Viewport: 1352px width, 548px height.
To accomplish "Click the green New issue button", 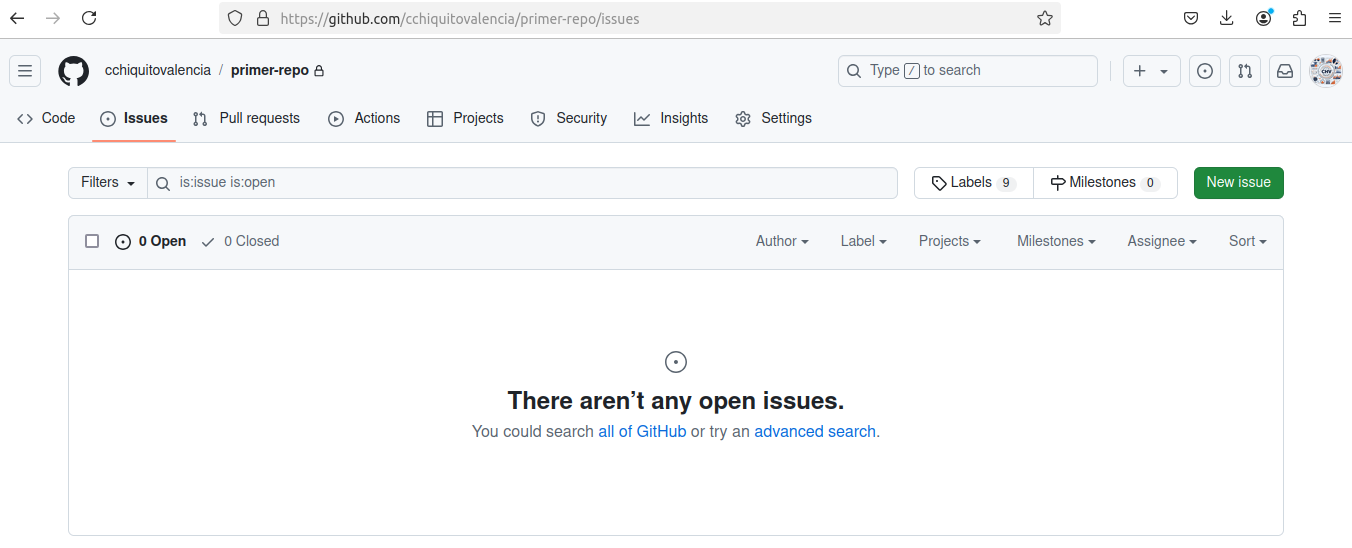I will [1238, 182].
